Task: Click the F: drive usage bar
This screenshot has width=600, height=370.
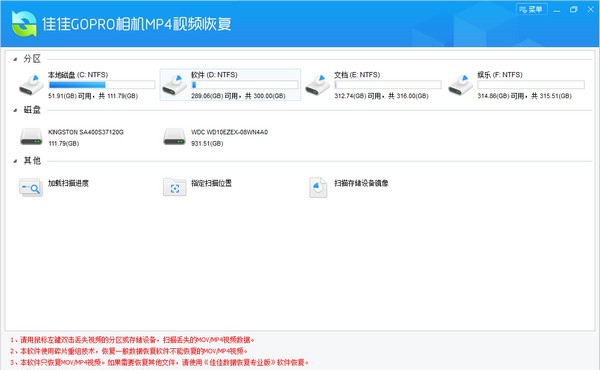Action: point(531,85)
